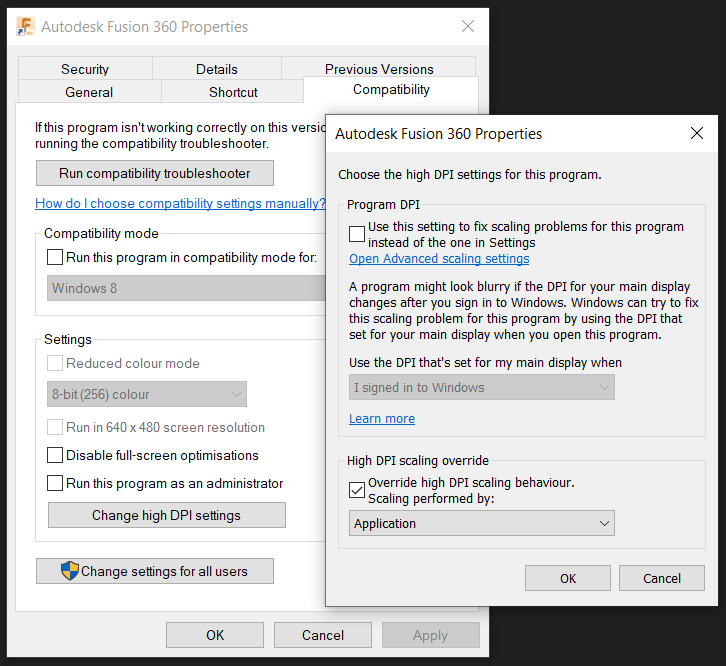Expand the Application scaling dropdown
The width and height of the screenshot is (726, 666).
coord(482,523)
